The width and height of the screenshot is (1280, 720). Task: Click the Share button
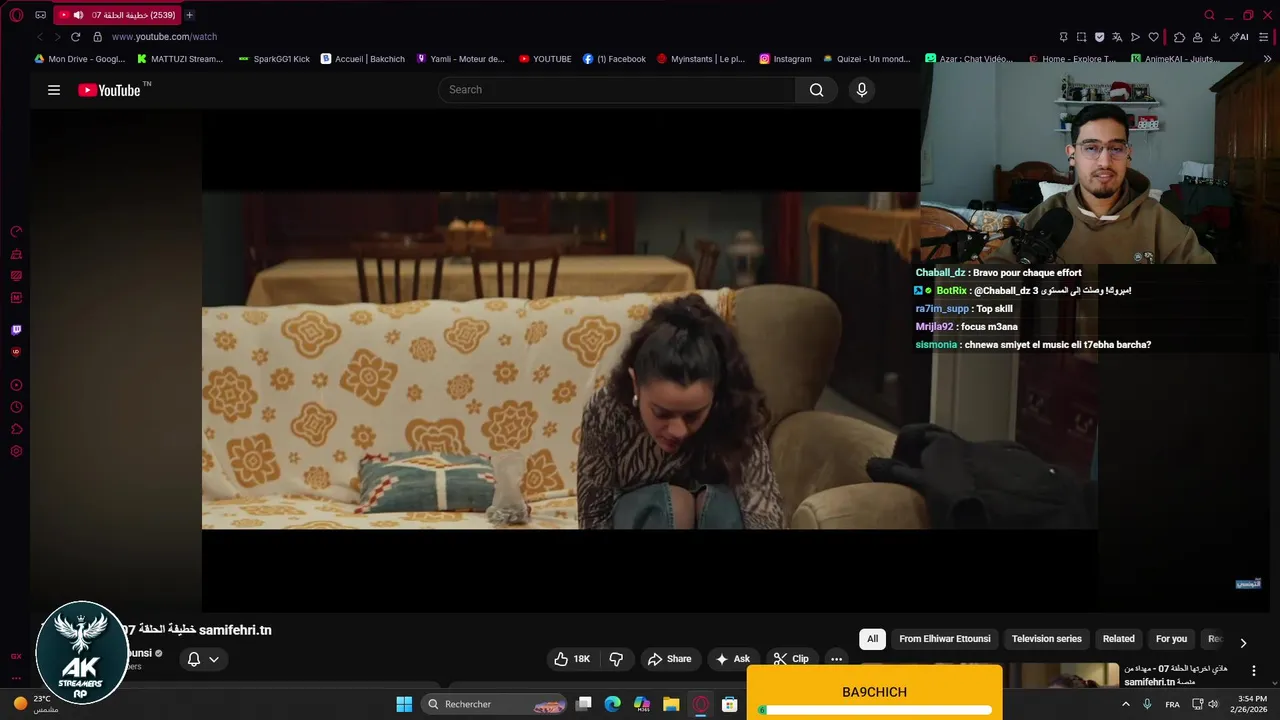click(669, 659)
